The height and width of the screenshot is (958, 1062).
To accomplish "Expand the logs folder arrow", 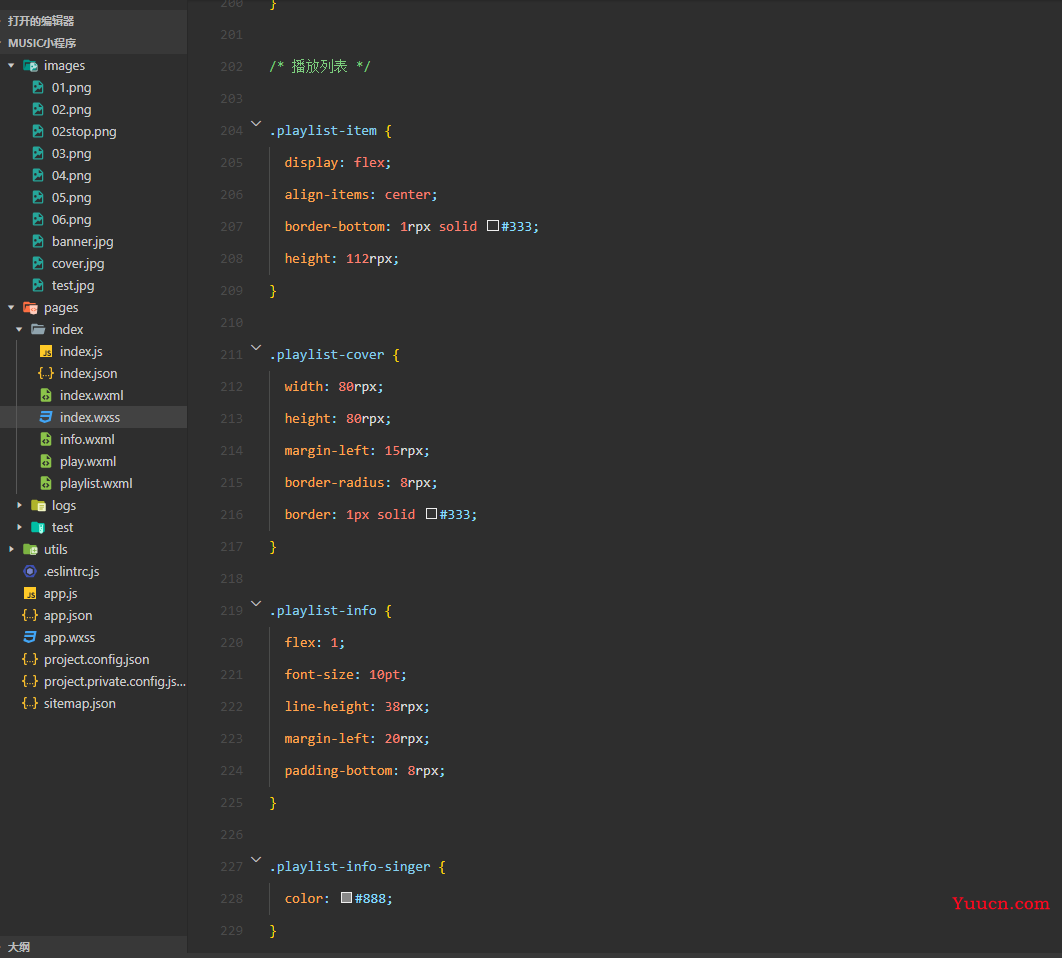I will tap(20, 505).
